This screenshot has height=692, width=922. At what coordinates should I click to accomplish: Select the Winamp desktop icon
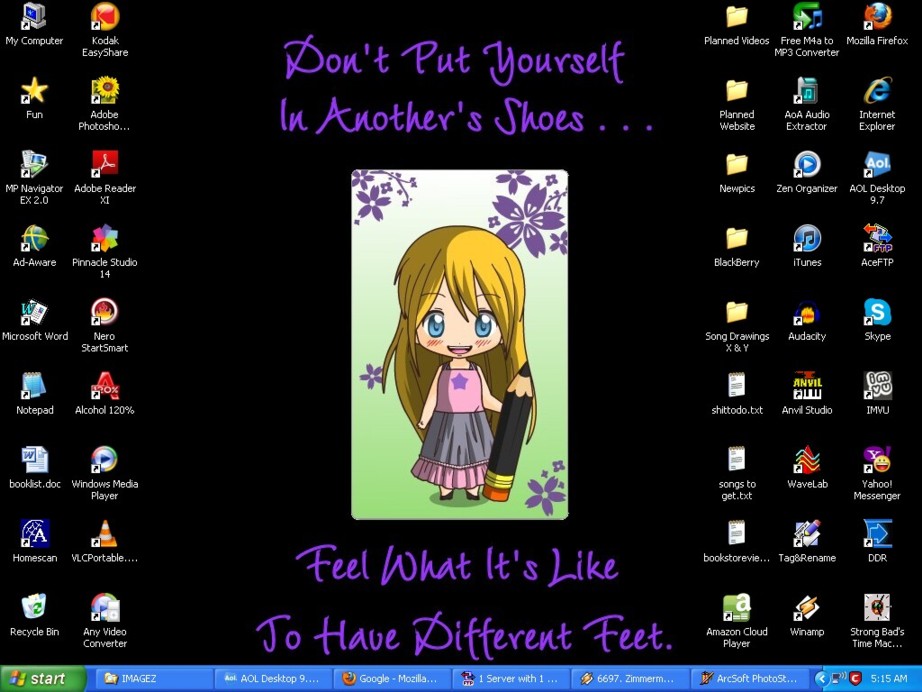click(x=806, y=608)
